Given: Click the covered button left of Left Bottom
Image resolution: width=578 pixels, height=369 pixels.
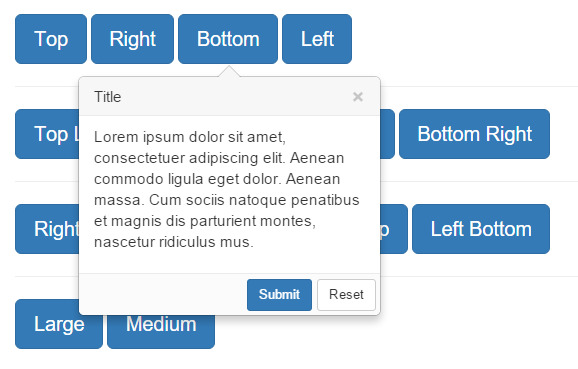Looking at the screenshot, I should pyautogui.click(x=394, y=229).
